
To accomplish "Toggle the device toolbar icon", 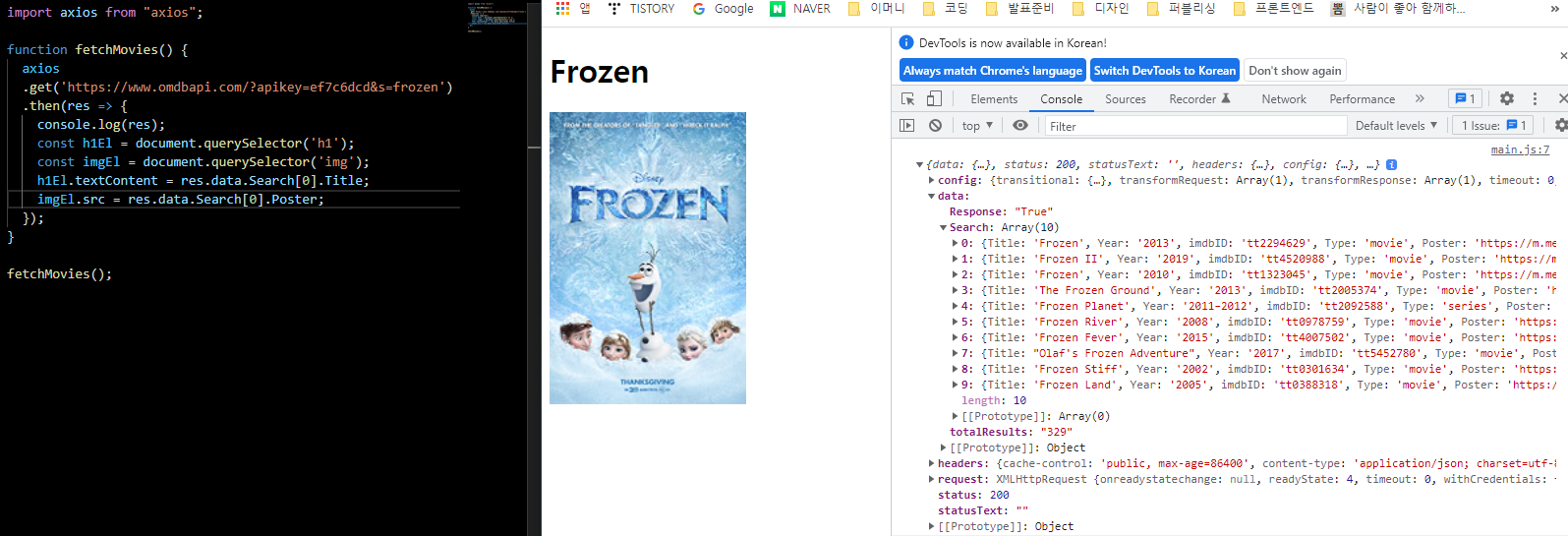I will tap(934, 98).
